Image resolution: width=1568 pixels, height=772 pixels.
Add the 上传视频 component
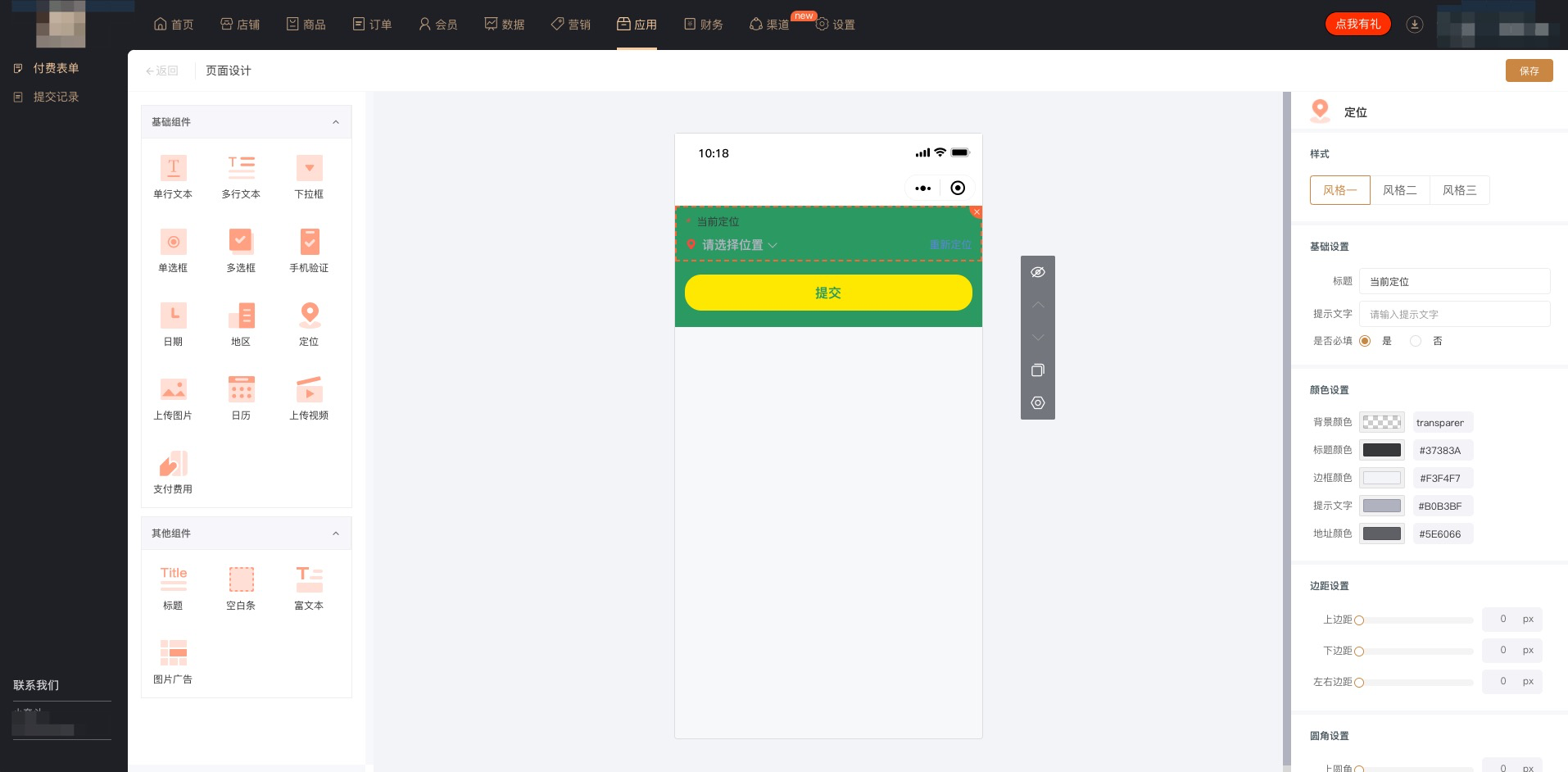point(309,397)
